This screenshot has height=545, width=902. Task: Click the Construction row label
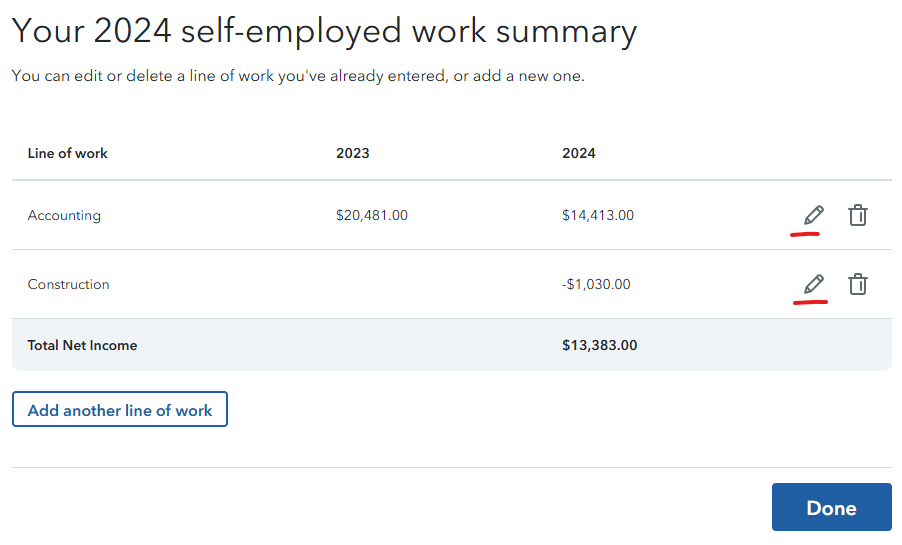69,285
